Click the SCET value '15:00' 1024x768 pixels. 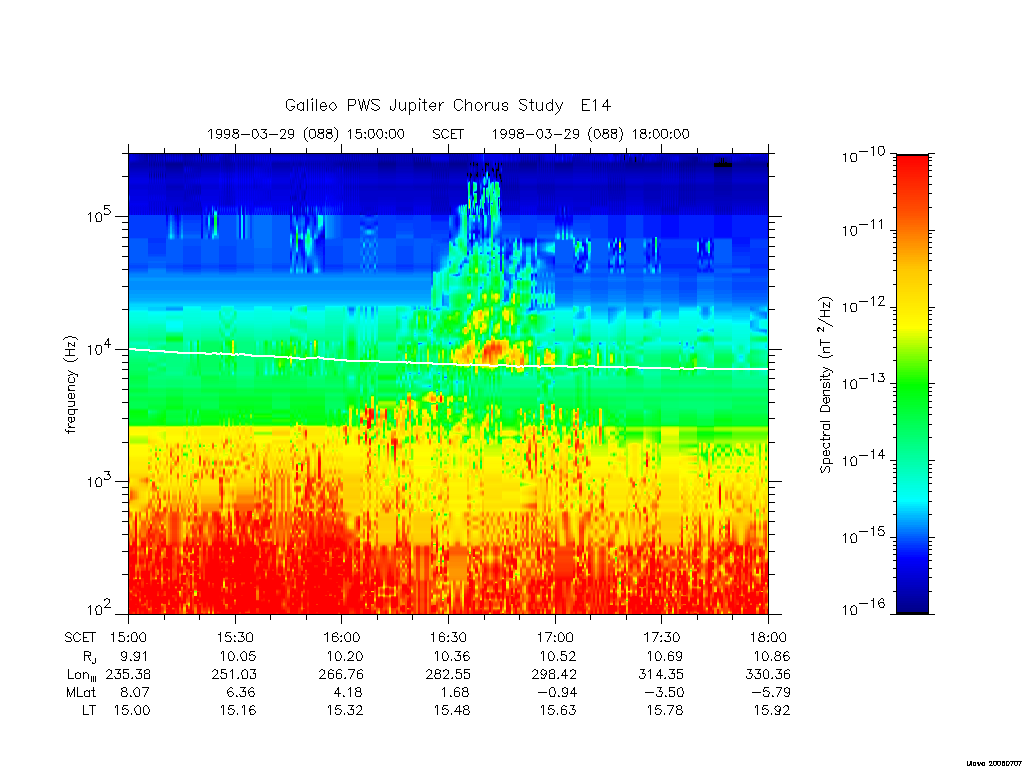(x=128, y=637)
